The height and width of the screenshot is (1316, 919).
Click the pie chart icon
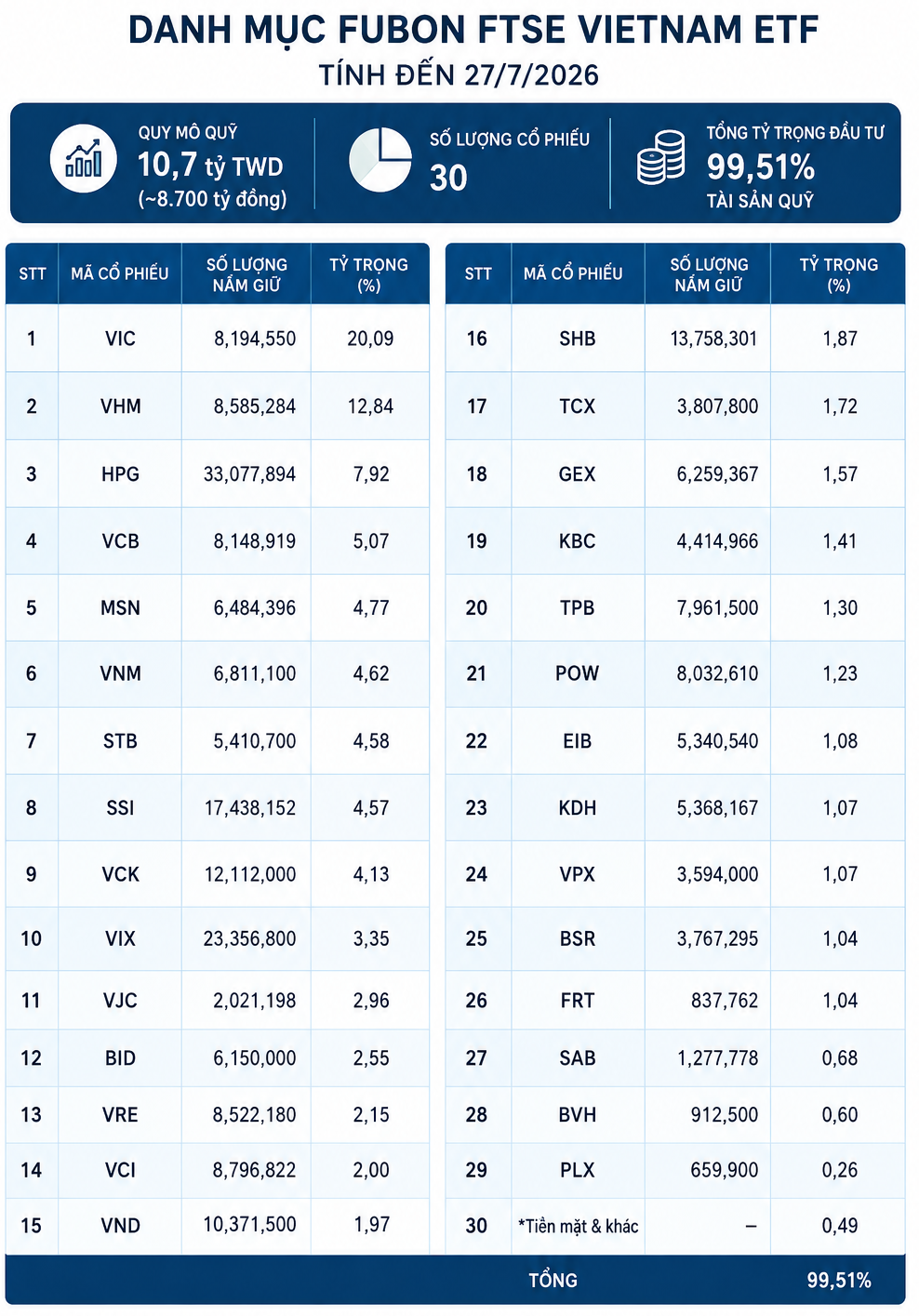[380, 160]
